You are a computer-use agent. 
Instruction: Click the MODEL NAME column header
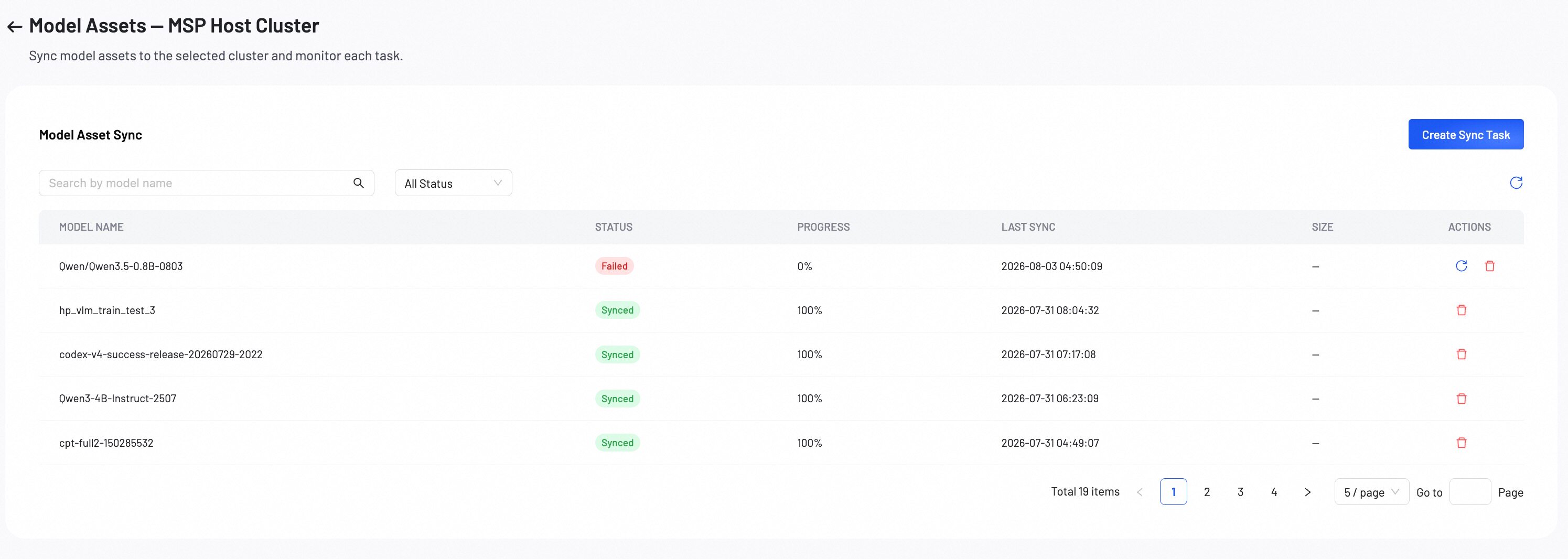[91, 227]
